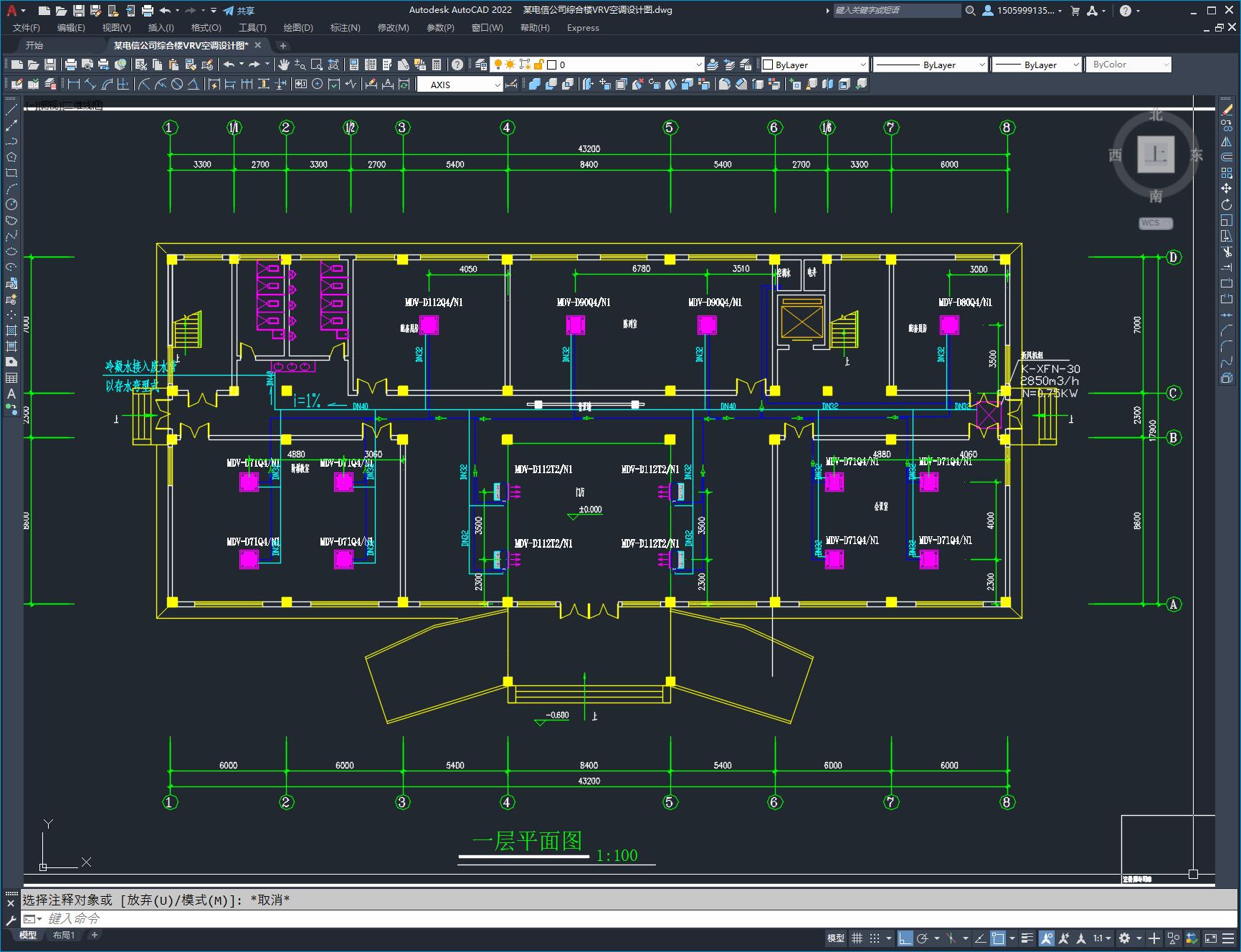Click the ByLayer color swatch box
Image resolution: width=1241 pixels, height=952 pixels.
768,65
